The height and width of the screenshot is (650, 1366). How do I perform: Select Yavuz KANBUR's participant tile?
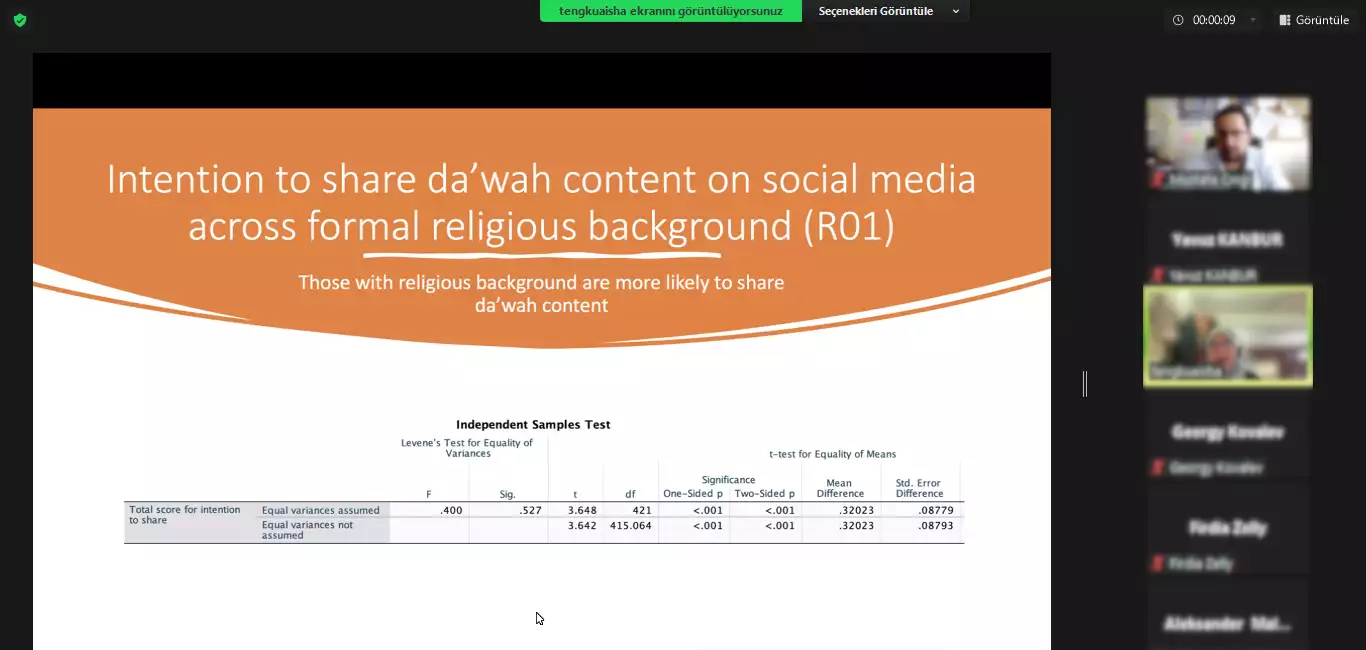click(1227, 240)
